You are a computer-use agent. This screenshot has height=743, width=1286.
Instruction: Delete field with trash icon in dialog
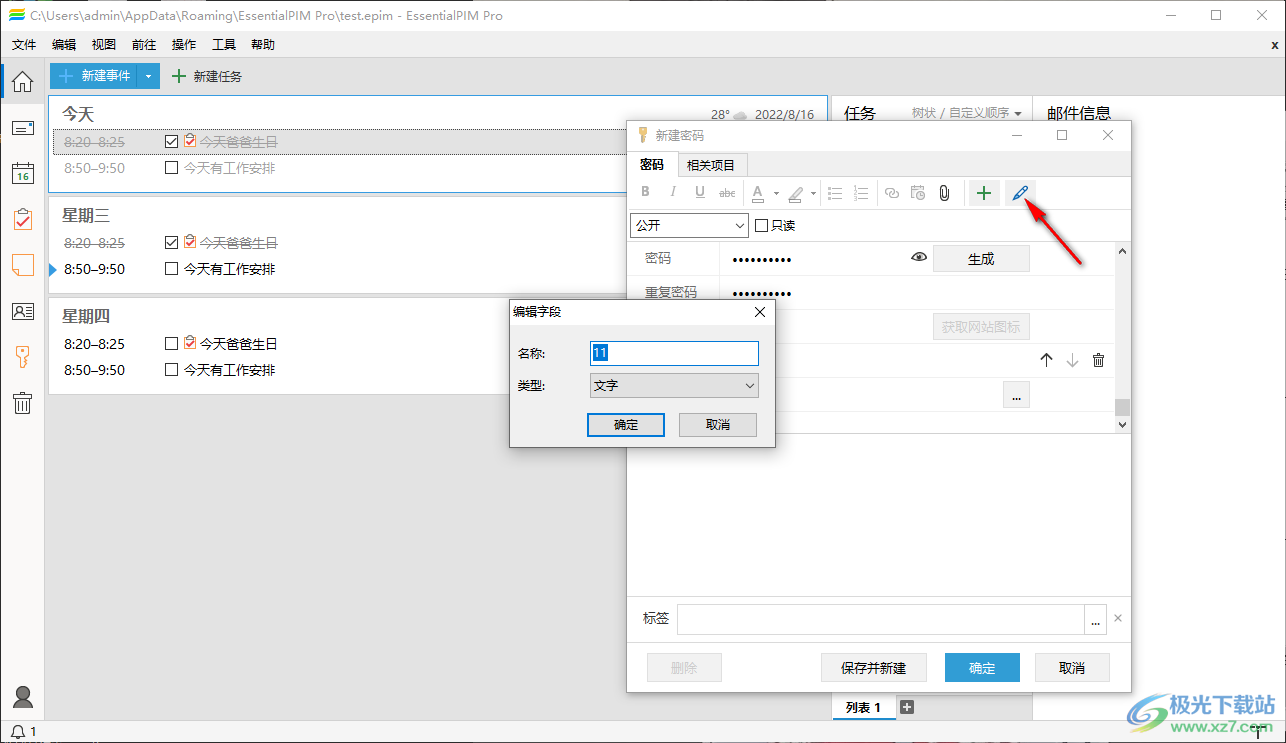[1098, 360]
